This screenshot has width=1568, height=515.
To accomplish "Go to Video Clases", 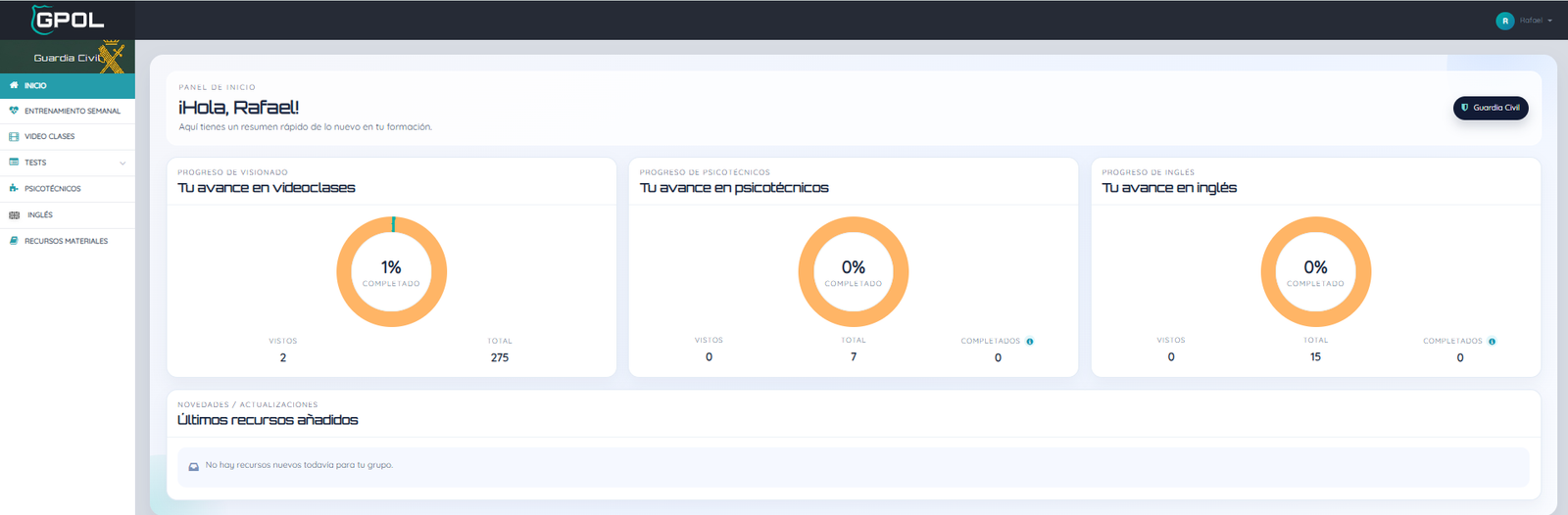I will coord(68,137).
